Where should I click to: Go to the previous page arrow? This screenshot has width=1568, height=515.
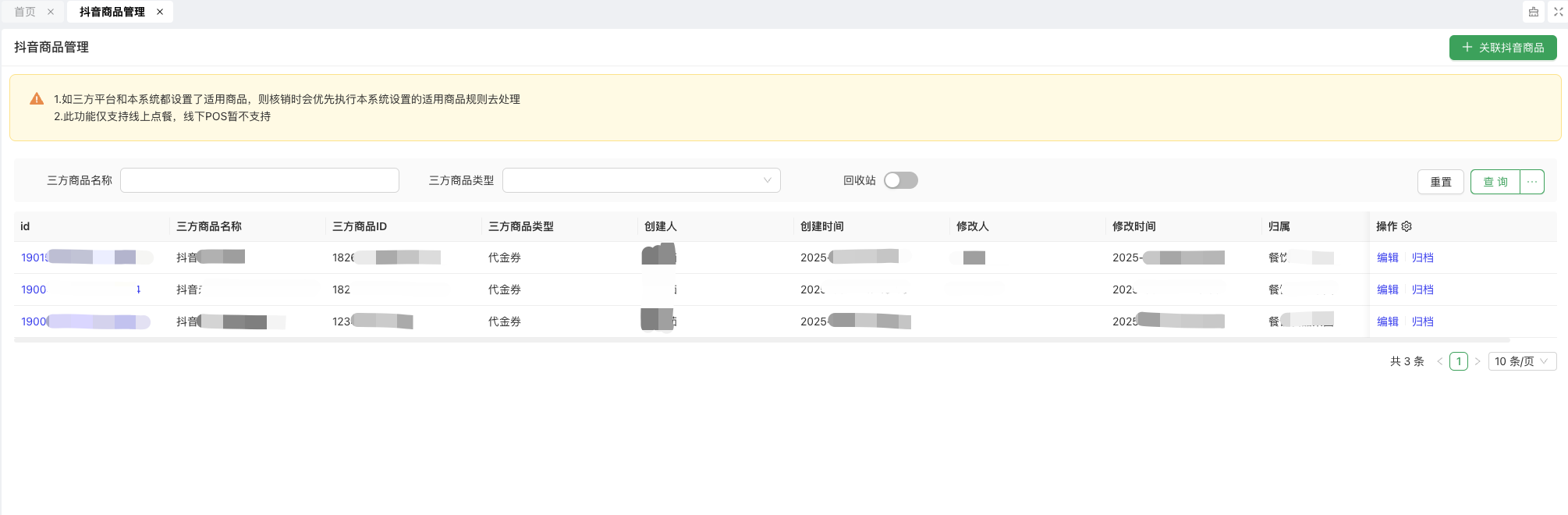[x=1440, y=361]
